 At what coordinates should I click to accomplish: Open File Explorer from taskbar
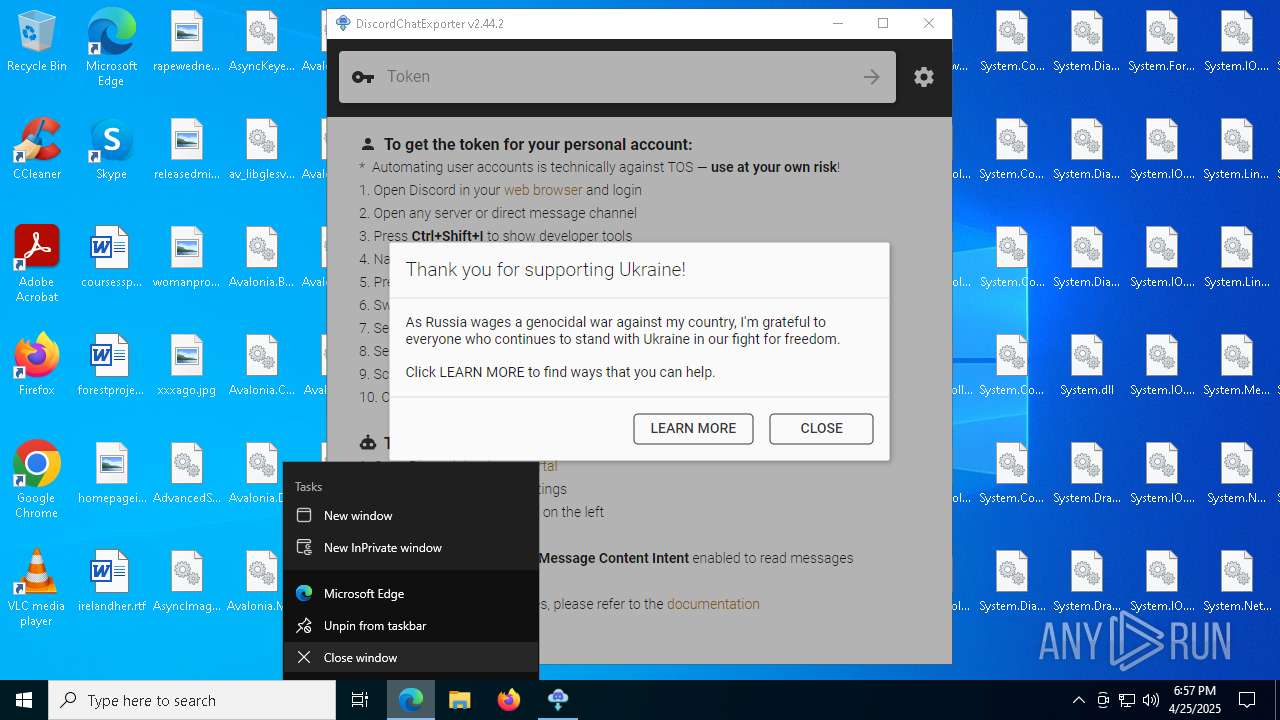click(x=459, y=700)
